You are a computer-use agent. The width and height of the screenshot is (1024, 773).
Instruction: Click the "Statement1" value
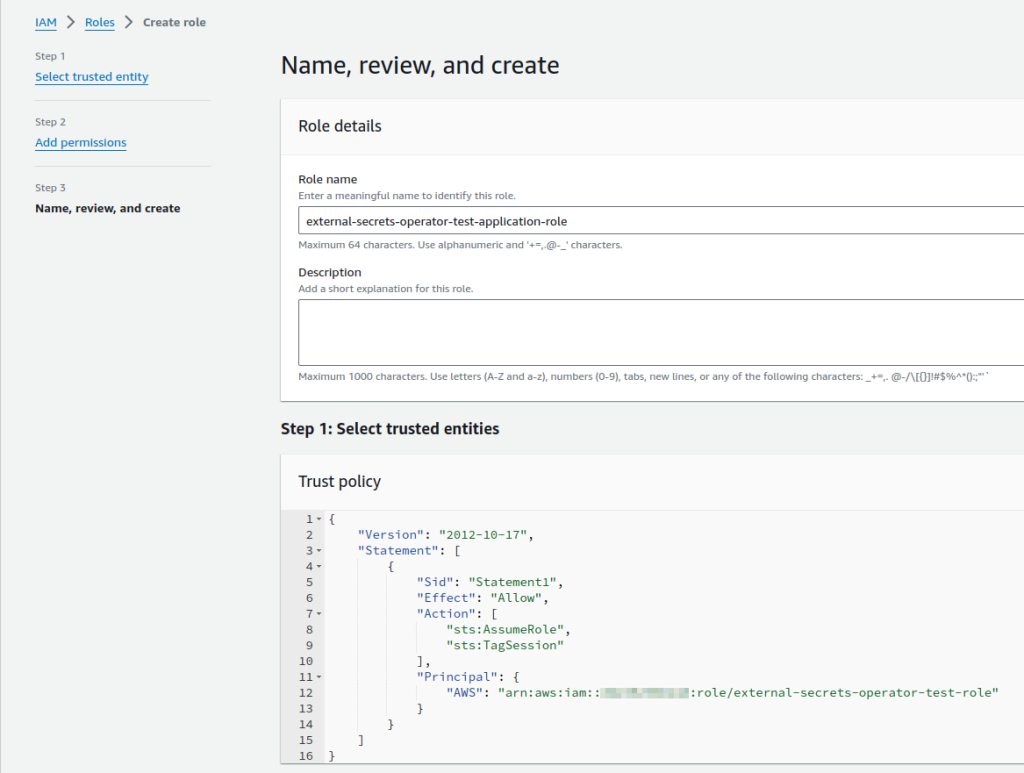[x=512, y=582]
